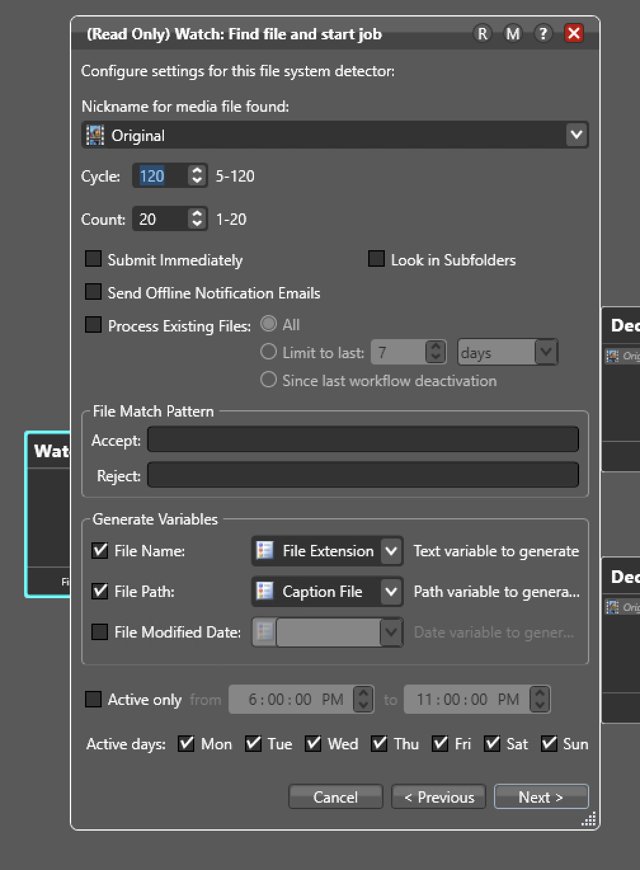Uncheck the Sun active day
This screenshot has width=640, height=870.
pos(549,743)
